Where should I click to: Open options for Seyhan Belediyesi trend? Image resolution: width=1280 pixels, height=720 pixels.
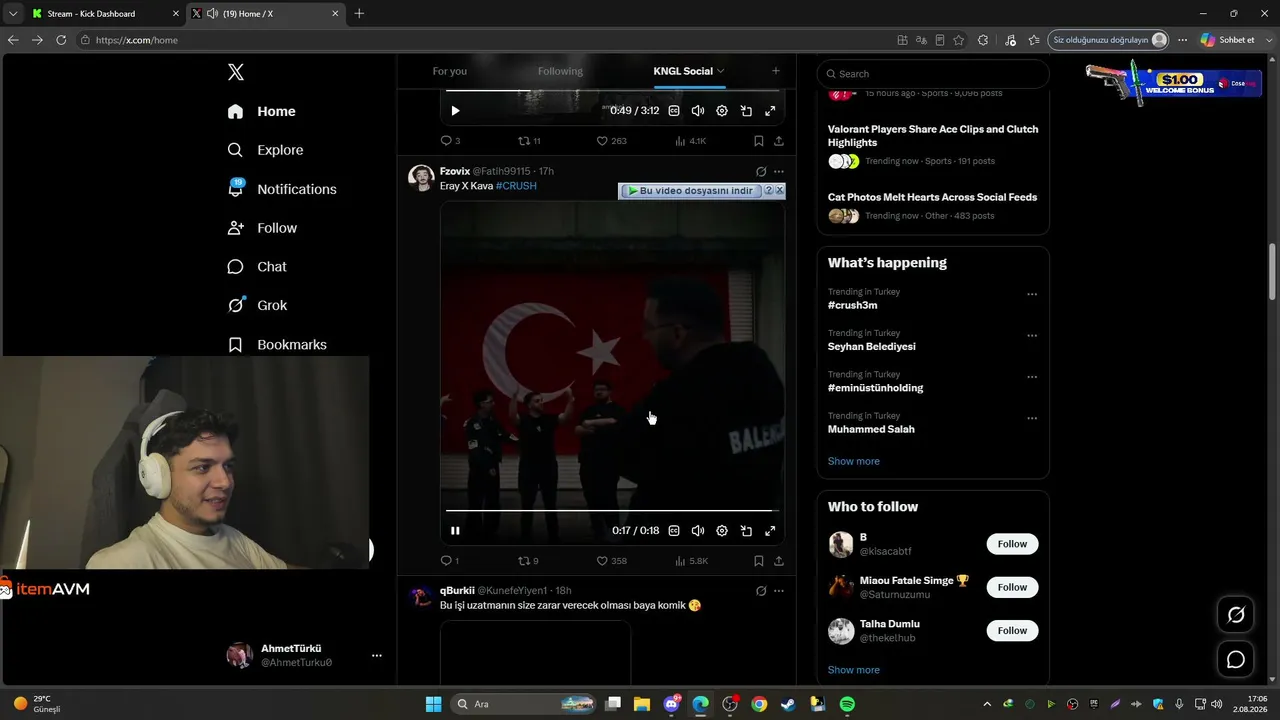1032,336
